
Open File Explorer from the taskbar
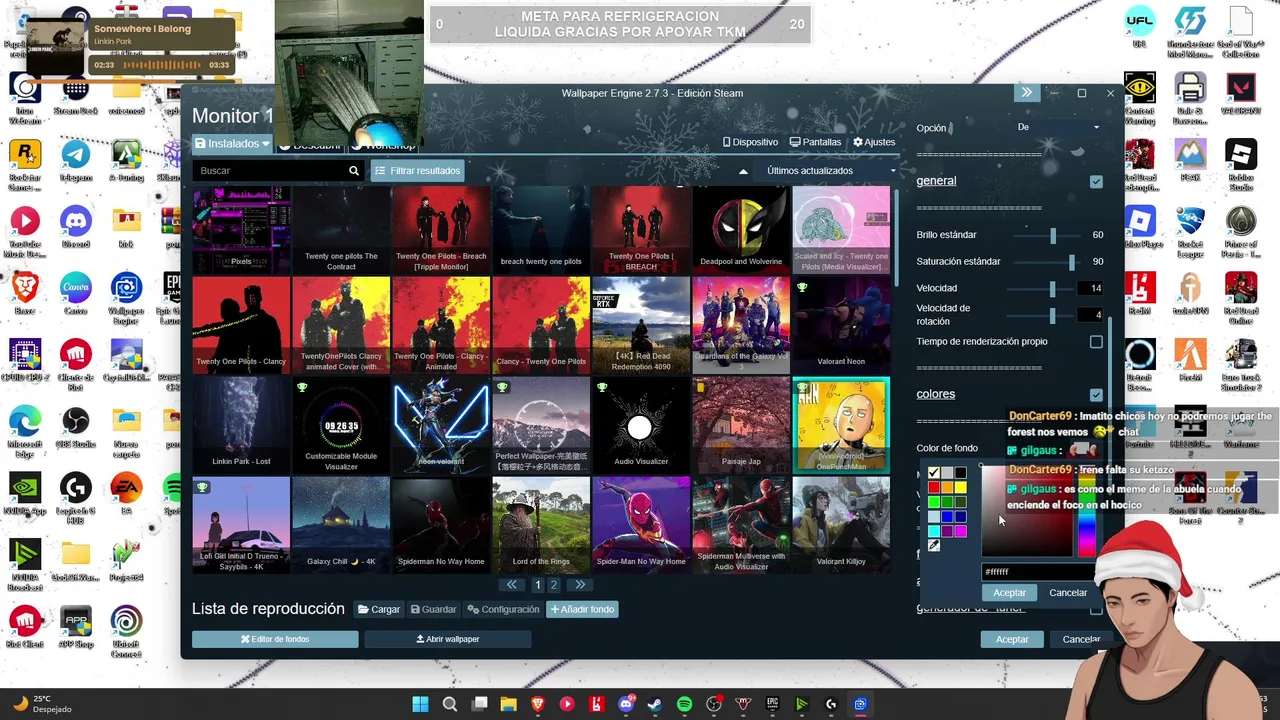click(x=509, y=704)
